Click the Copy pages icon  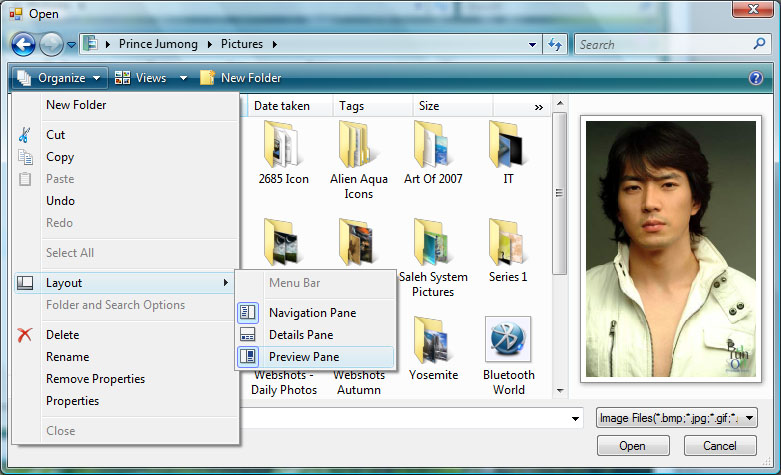point(25,157)
